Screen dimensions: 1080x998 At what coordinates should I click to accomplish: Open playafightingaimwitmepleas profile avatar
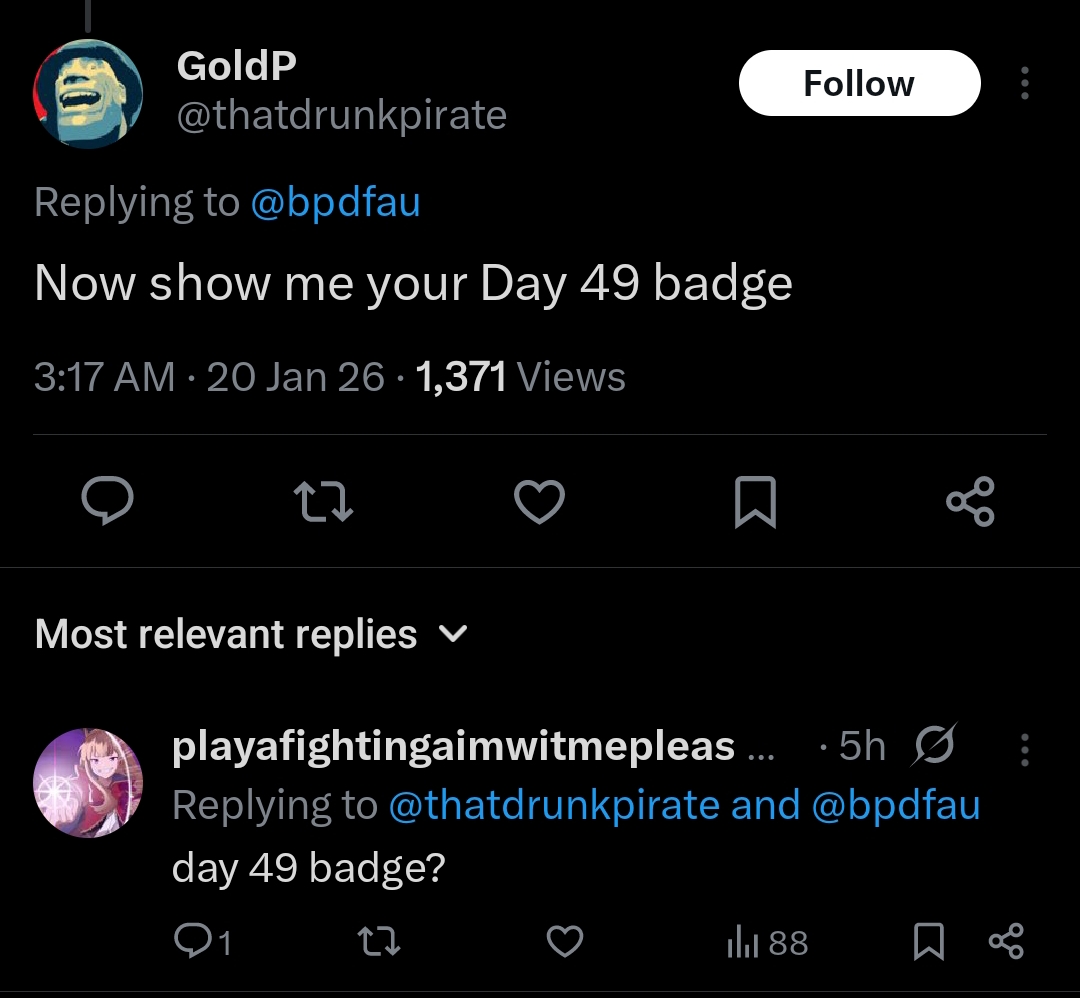[x=88, y=782]
